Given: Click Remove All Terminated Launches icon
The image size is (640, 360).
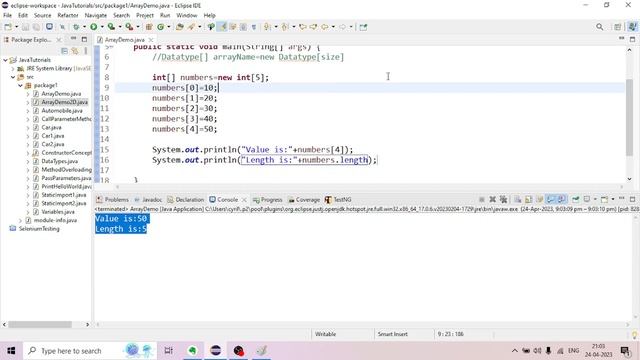Looking at the screenshot, I should (503, 200).
